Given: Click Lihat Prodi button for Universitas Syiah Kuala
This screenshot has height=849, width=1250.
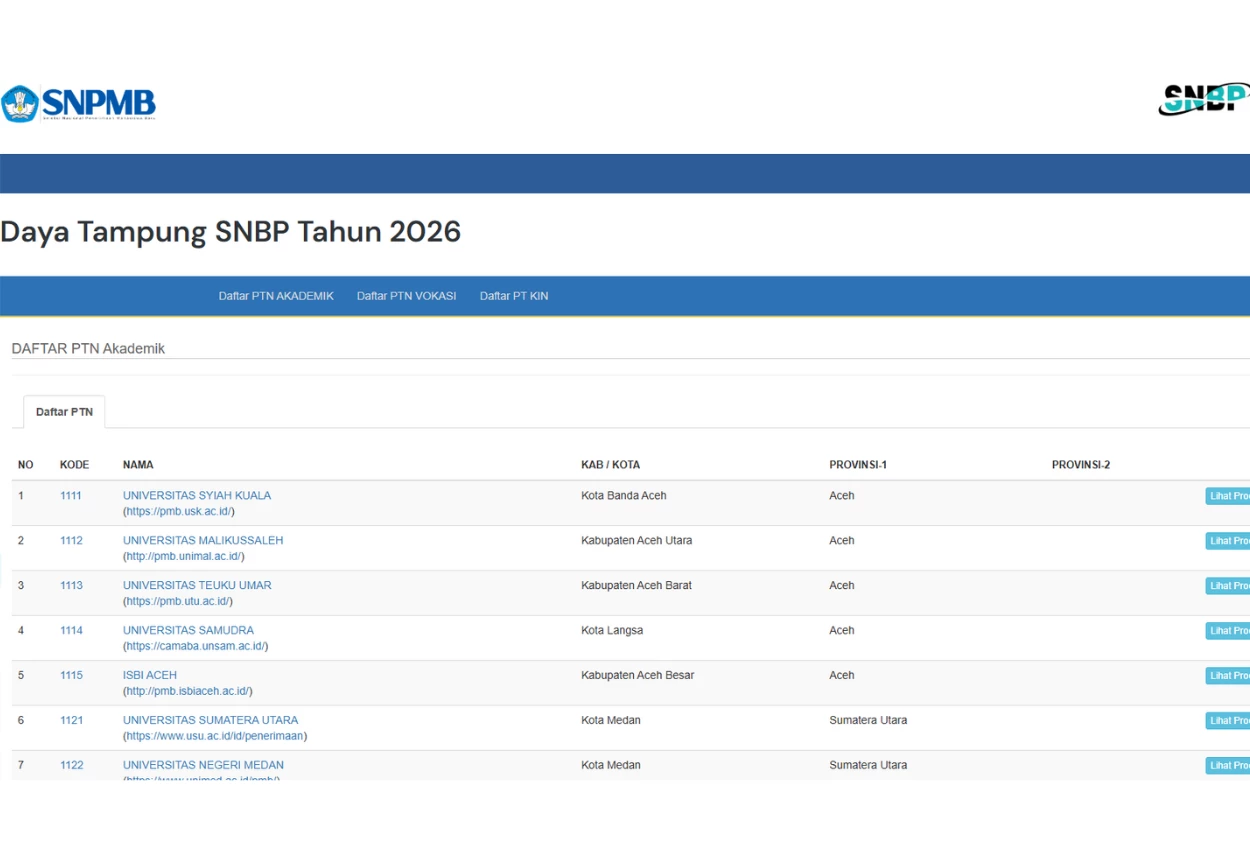Looking at the screenshot, I should tap(1228, 497).
